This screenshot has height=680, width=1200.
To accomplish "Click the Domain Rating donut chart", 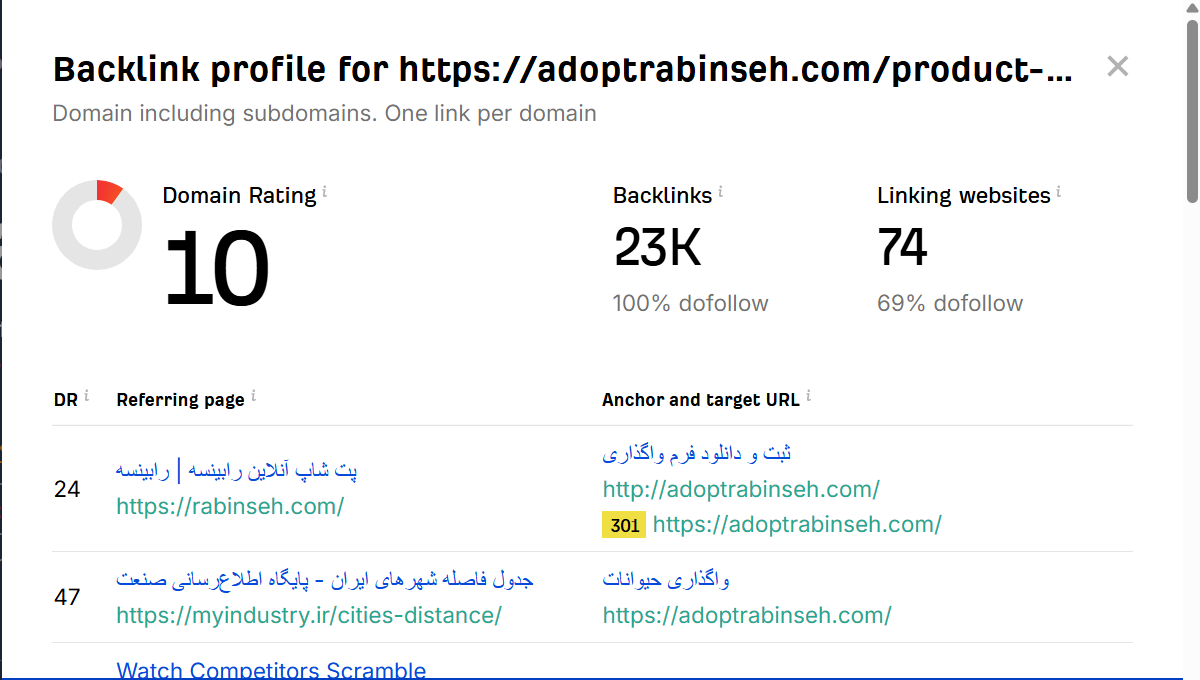I will tap(97, 225).
